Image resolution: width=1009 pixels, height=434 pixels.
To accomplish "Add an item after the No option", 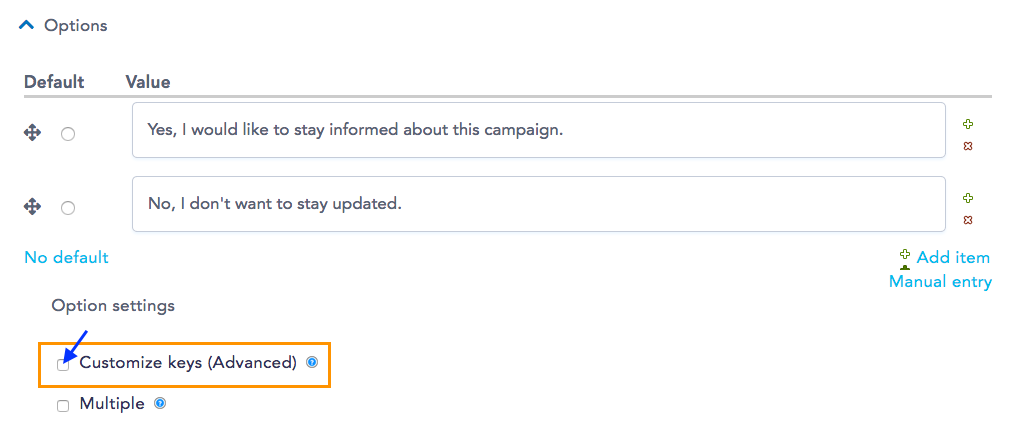I will (x=967, y=198).
